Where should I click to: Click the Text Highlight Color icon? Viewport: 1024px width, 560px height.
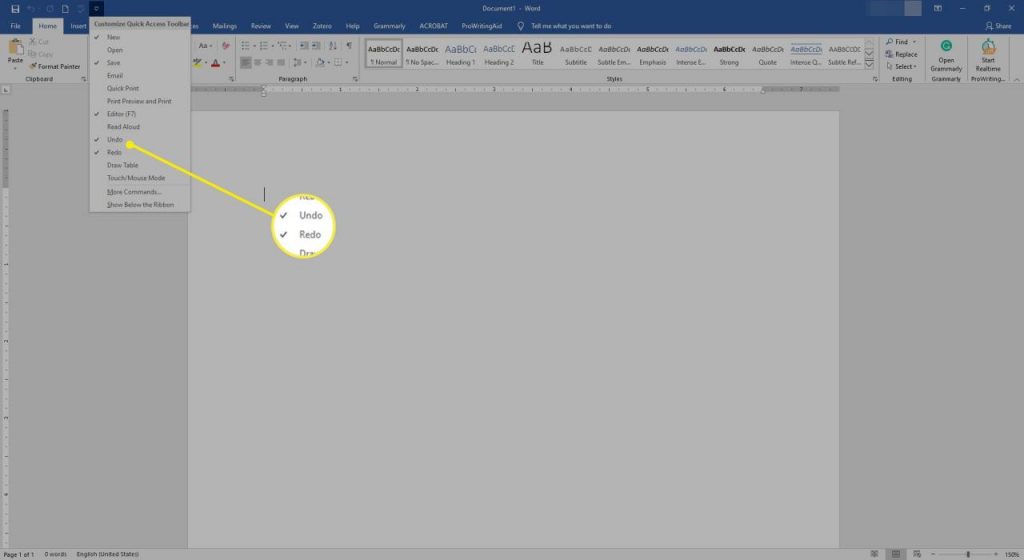pyautogui.click(x=197, y=63)
